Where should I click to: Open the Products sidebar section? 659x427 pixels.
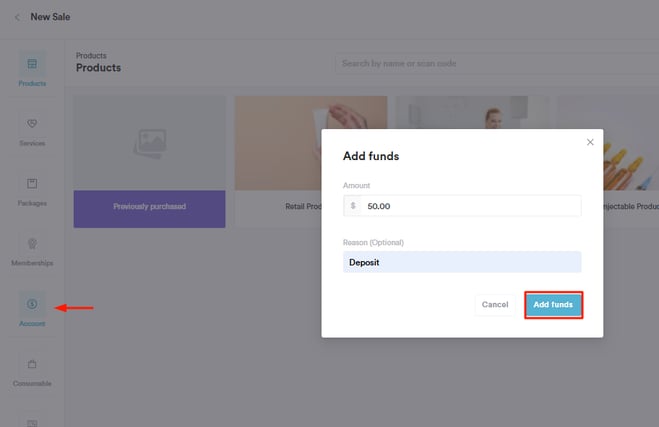tap(32, 71)
